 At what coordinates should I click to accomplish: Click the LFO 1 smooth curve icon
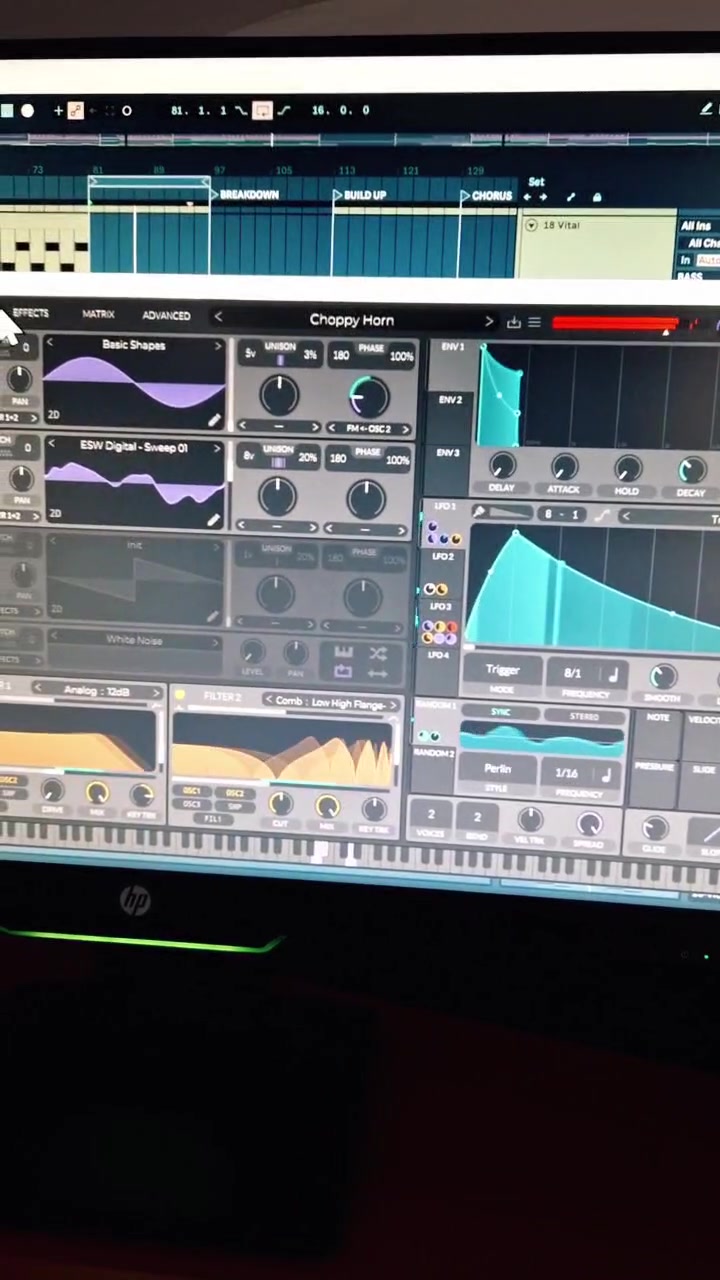(602, 515)
